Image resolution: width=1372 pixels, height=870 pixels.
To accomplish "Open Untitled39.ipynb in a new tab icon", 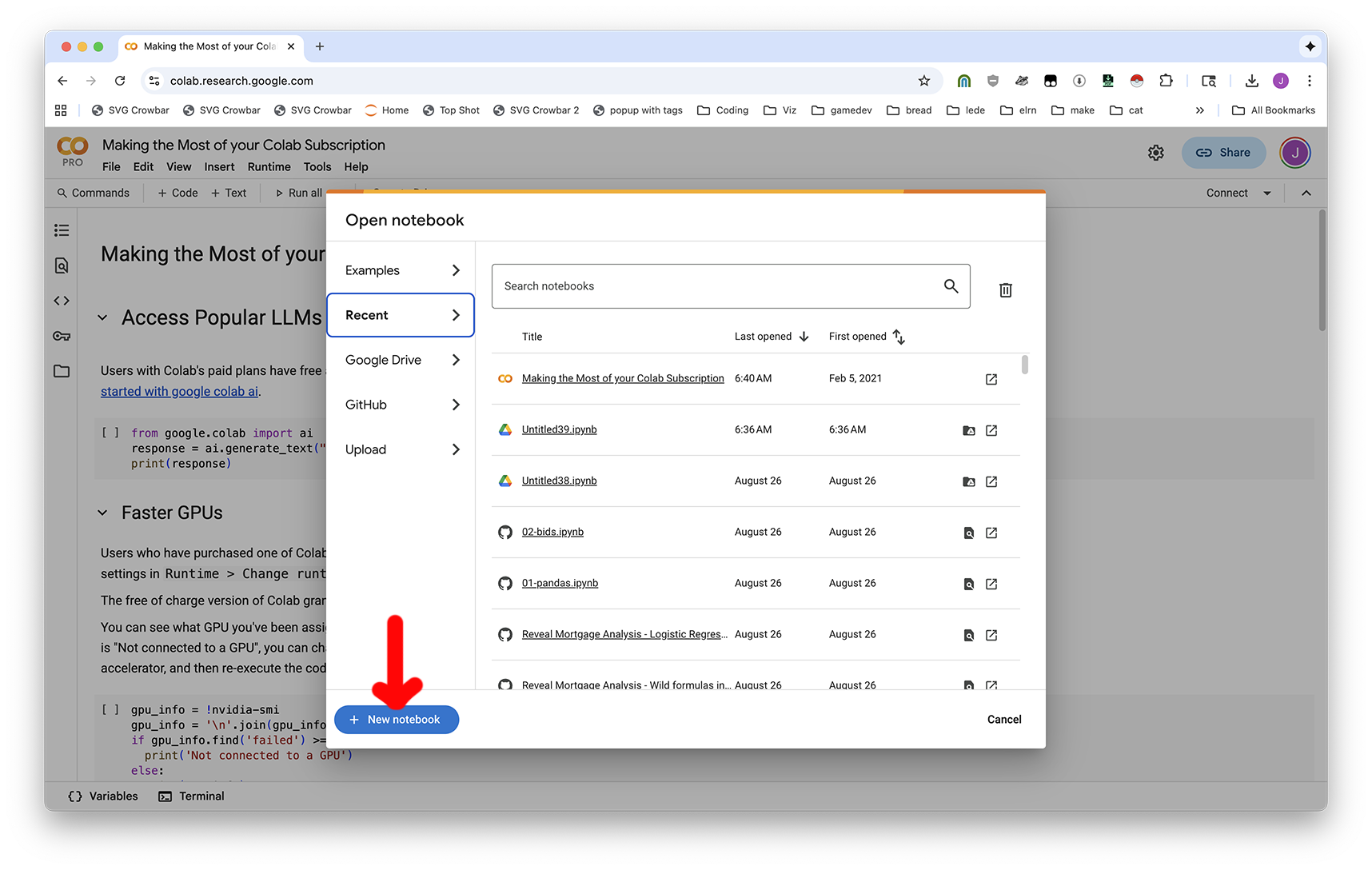I will click(991, 430).
